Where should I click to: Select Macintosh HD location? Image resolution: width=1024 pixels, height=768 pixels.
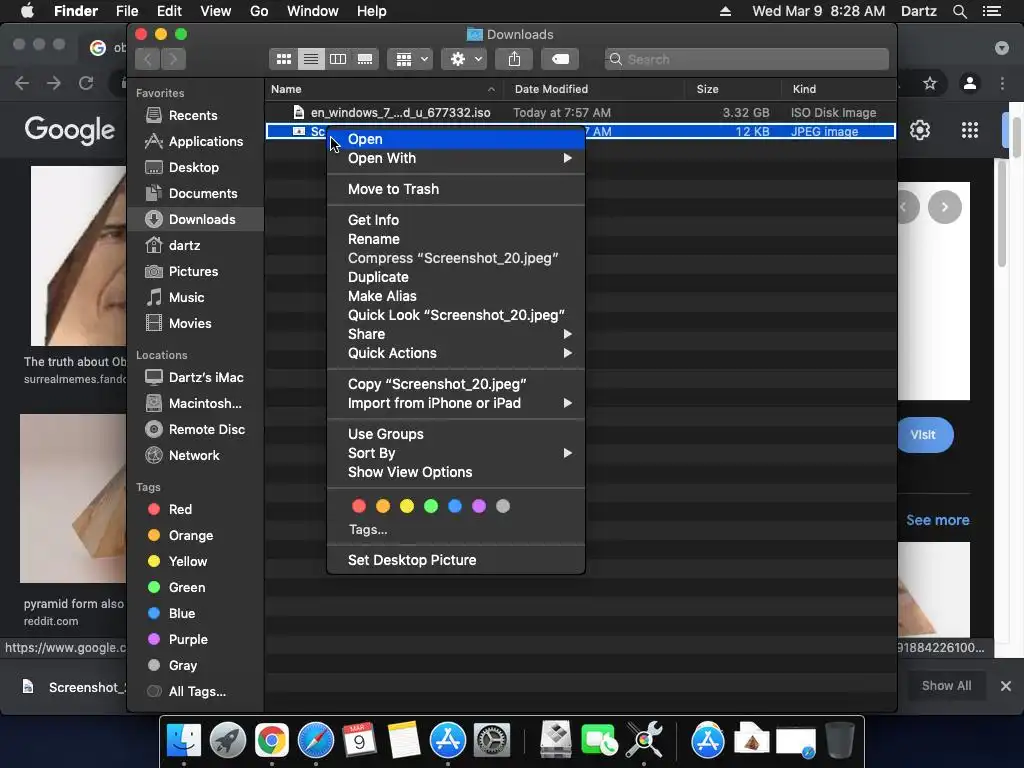pos(194,404)
